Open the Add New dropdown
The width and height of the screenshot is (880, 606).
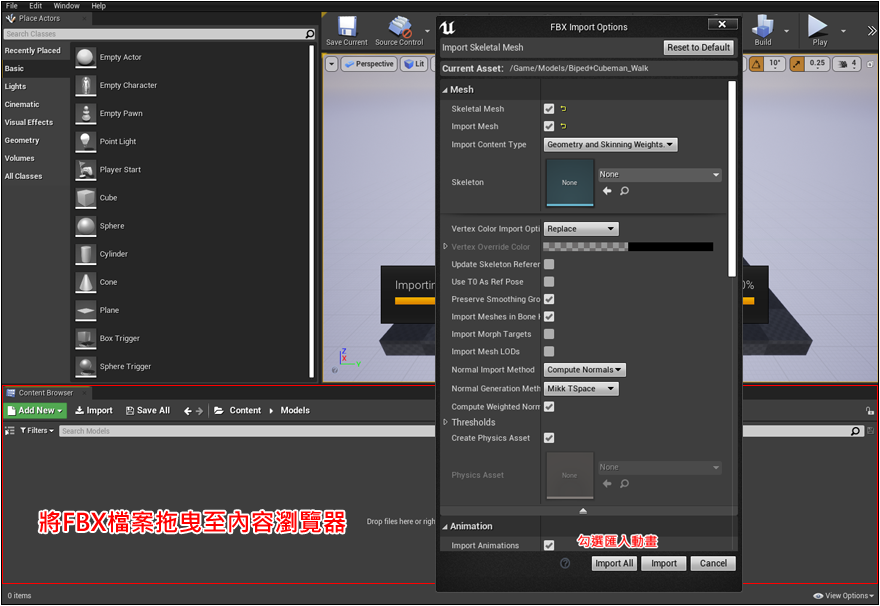pyautogui.click(x=35, y=411)
